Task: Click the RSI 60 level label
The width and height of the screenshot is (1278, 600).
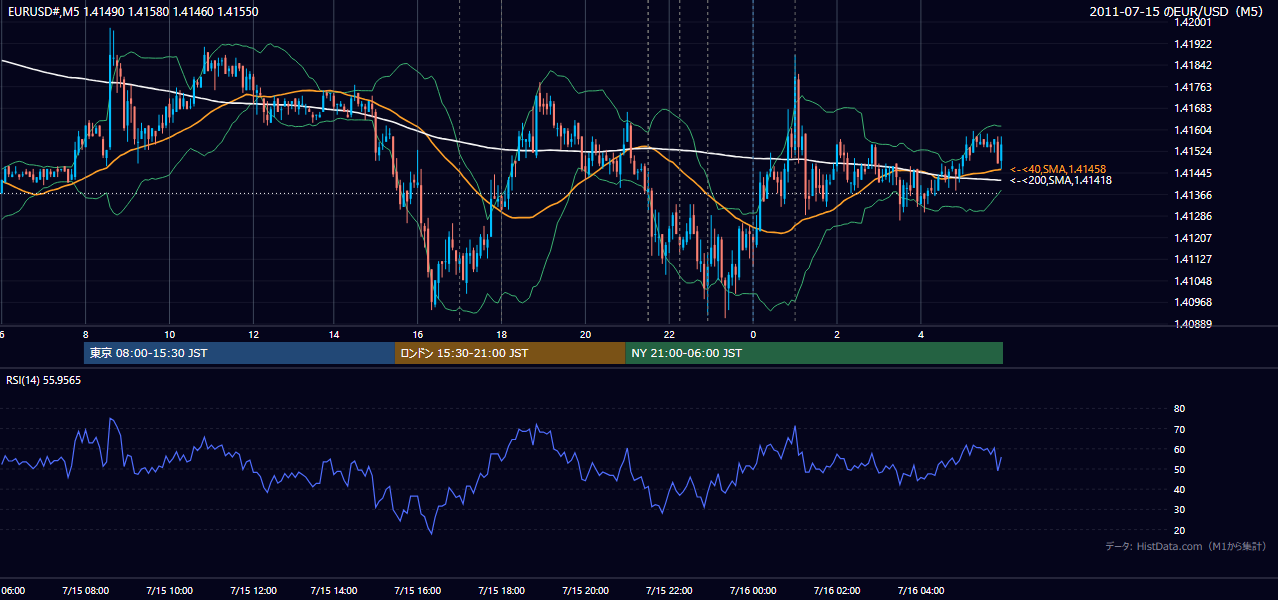Action: tap(1179, 449)
